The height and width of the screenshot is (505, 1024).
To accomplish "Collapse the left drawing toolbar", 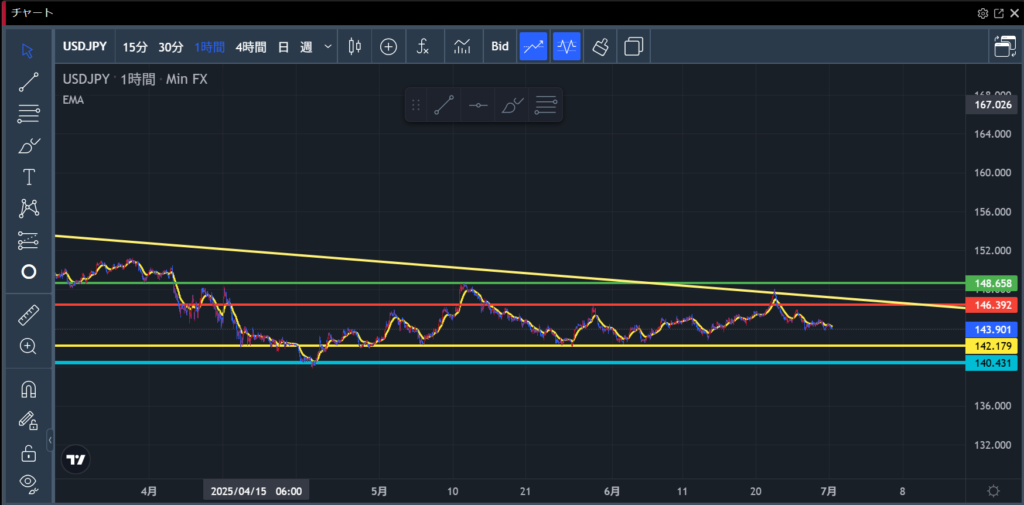I will [x=50, y=440].
